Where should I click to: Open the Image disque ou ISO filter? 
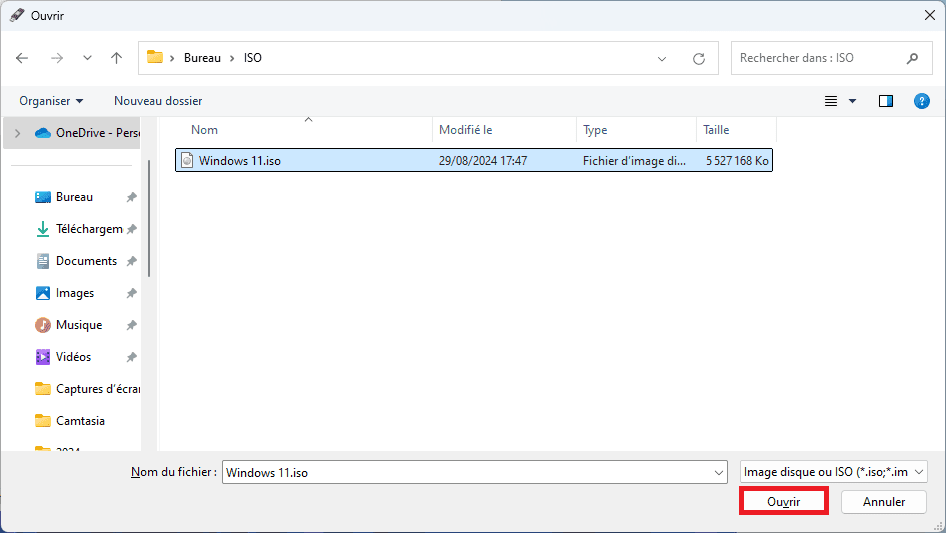click(833, 472)
